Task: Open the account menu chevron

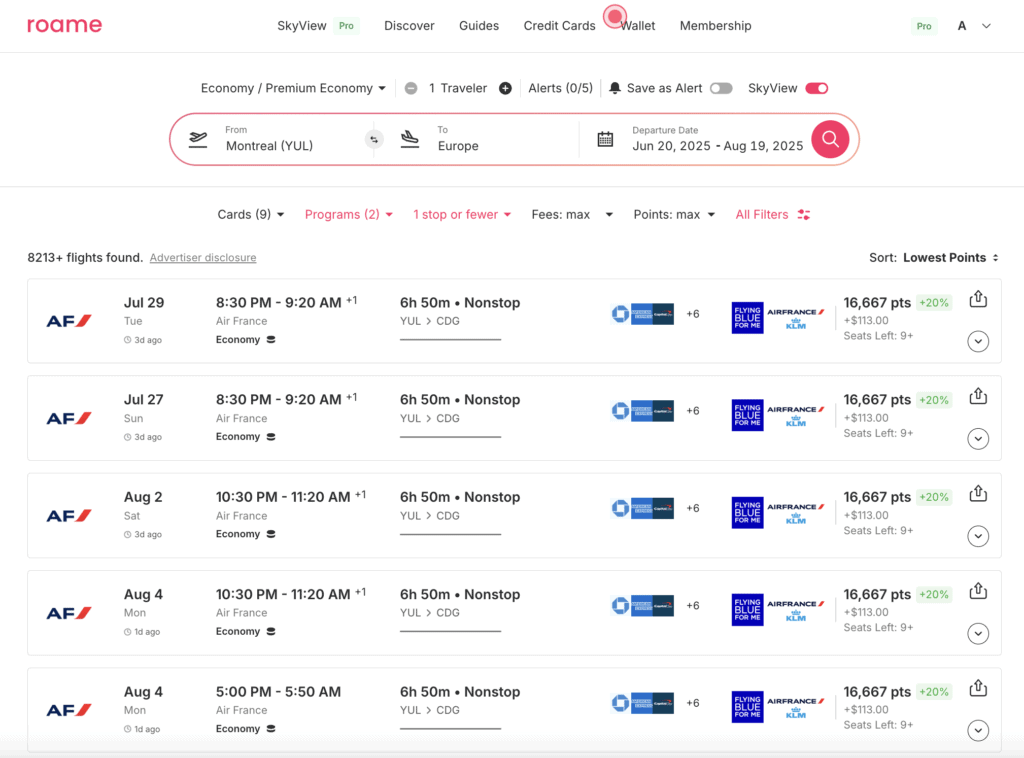Action: point(986,26)
